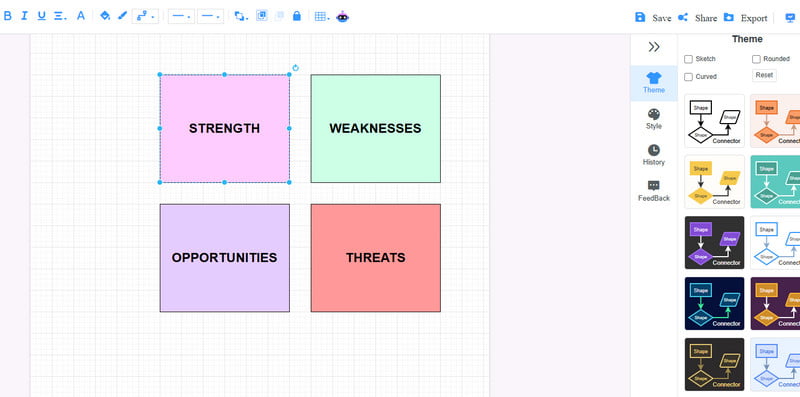Toggle bold text formatting

[7, 16]
